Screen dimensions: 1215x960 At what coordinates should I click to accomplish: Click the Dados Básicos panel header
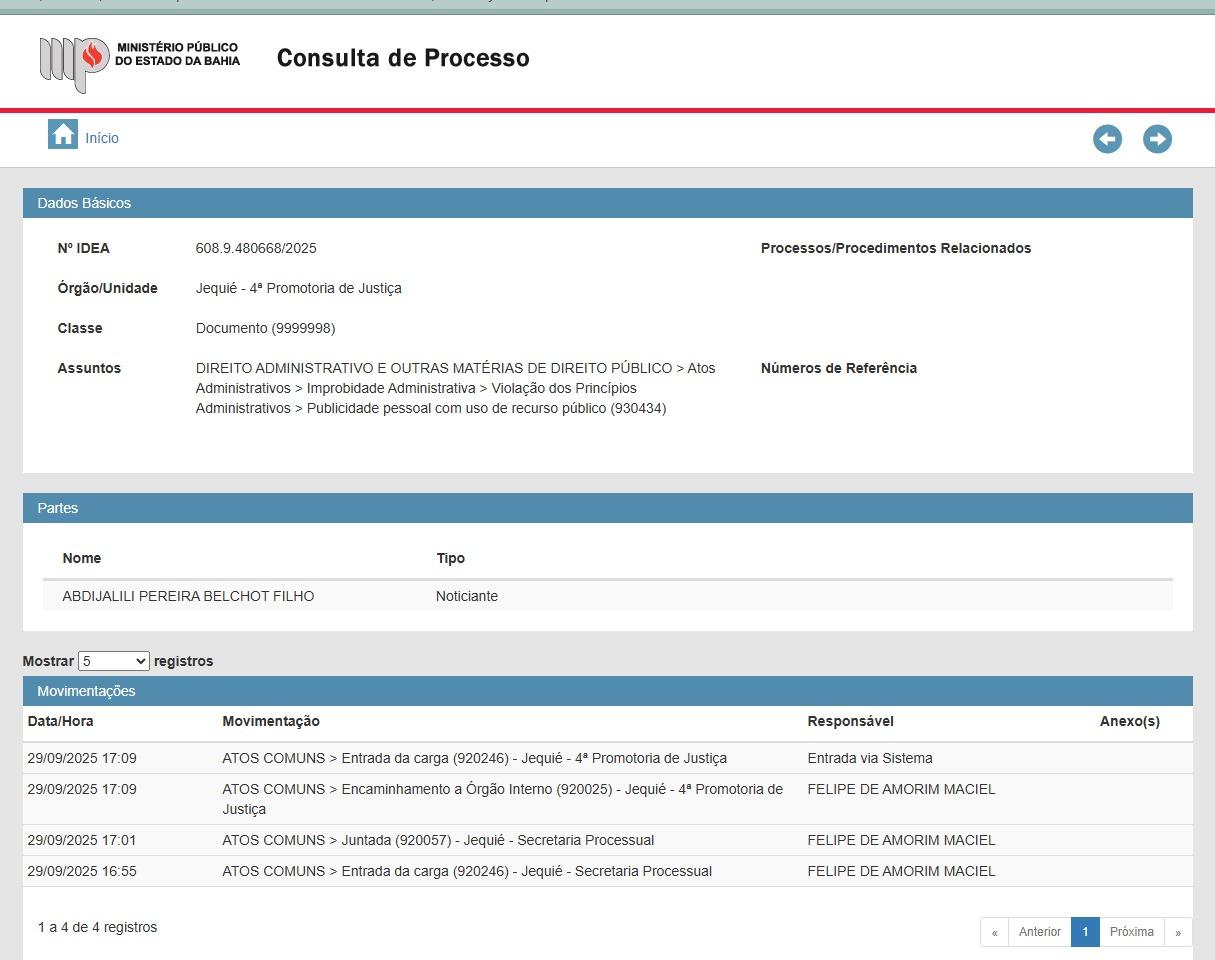coord(608,203)
